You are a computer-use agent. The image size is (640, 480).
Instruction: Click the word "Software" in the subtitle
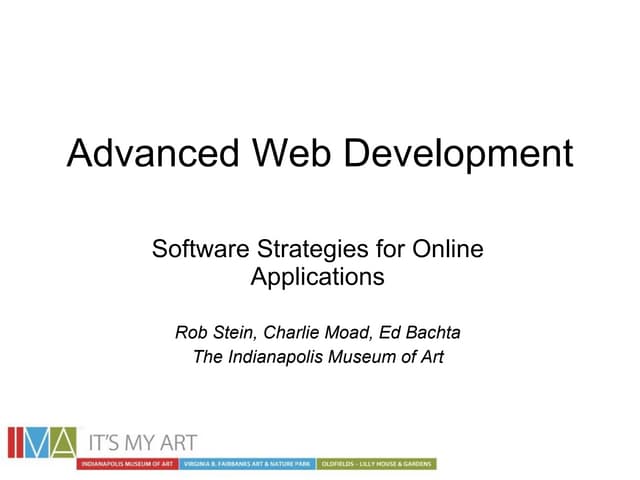pyautogui.click(x=197, y=249)
